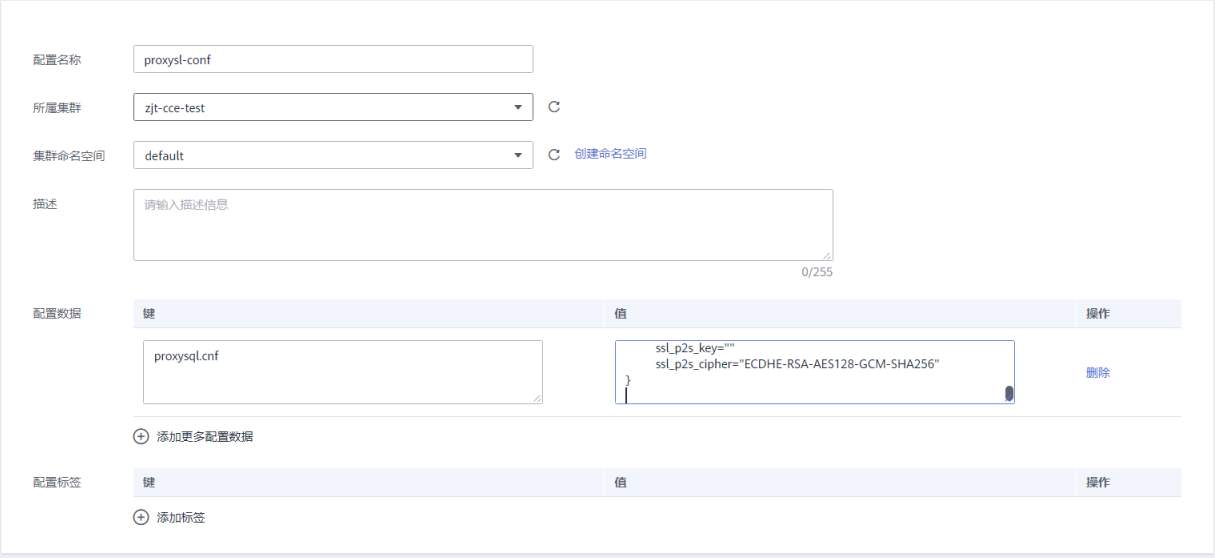The width and height of the screenshot is (1215, 558).
Task: Open the 所属集群 zjt-cce-test dropdown
Action: pos(517,107)
